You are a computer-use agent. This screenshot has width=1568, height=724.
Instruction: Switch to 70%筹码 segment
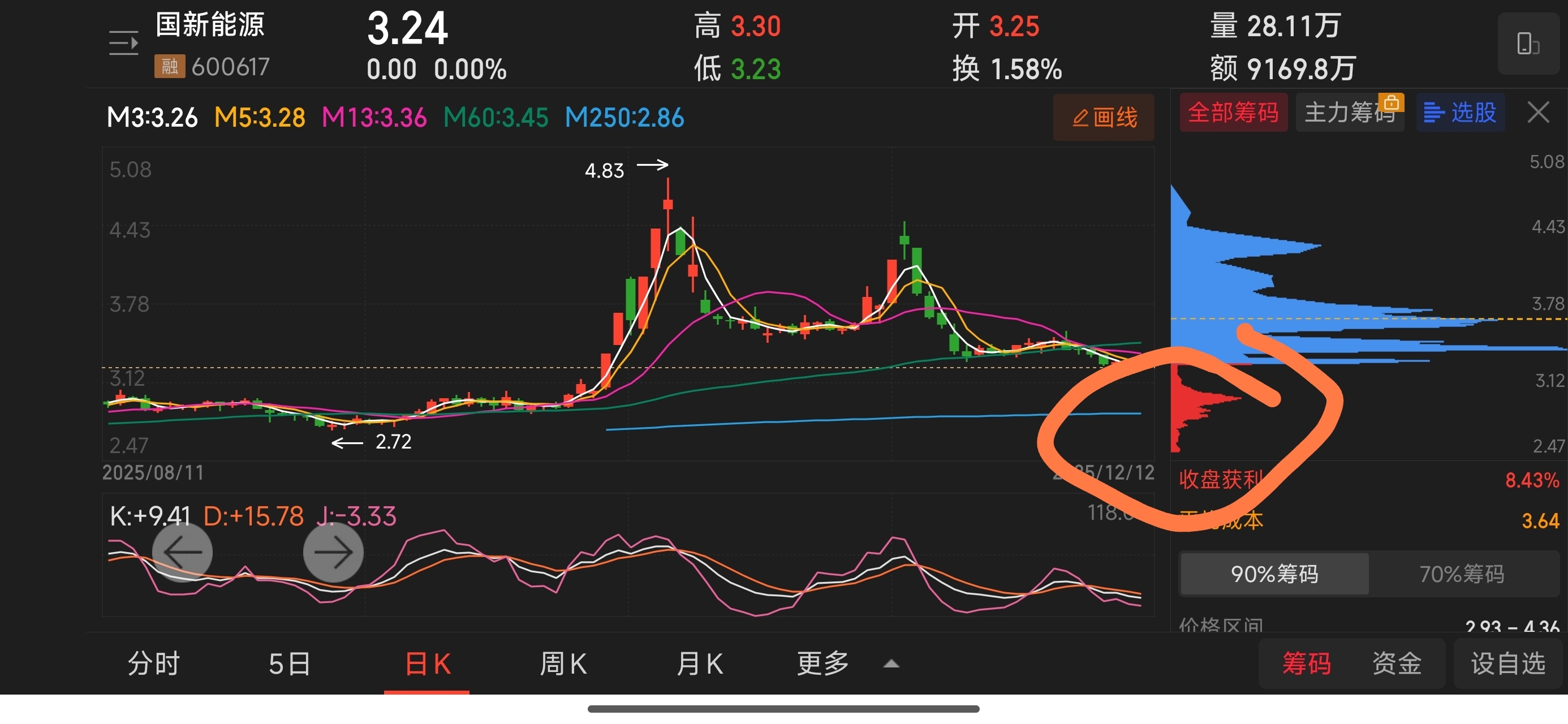pos(1462,574)
